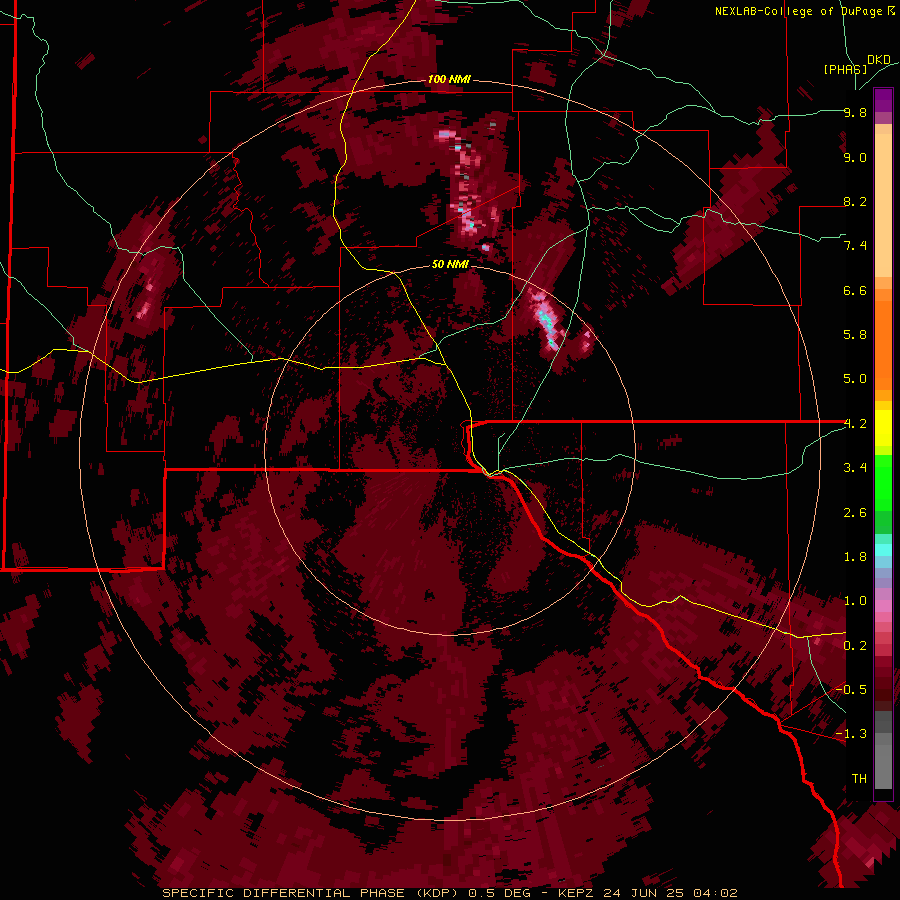
Task: Select the 3.4 value on the scale
Action: click(x=855, y=468)
